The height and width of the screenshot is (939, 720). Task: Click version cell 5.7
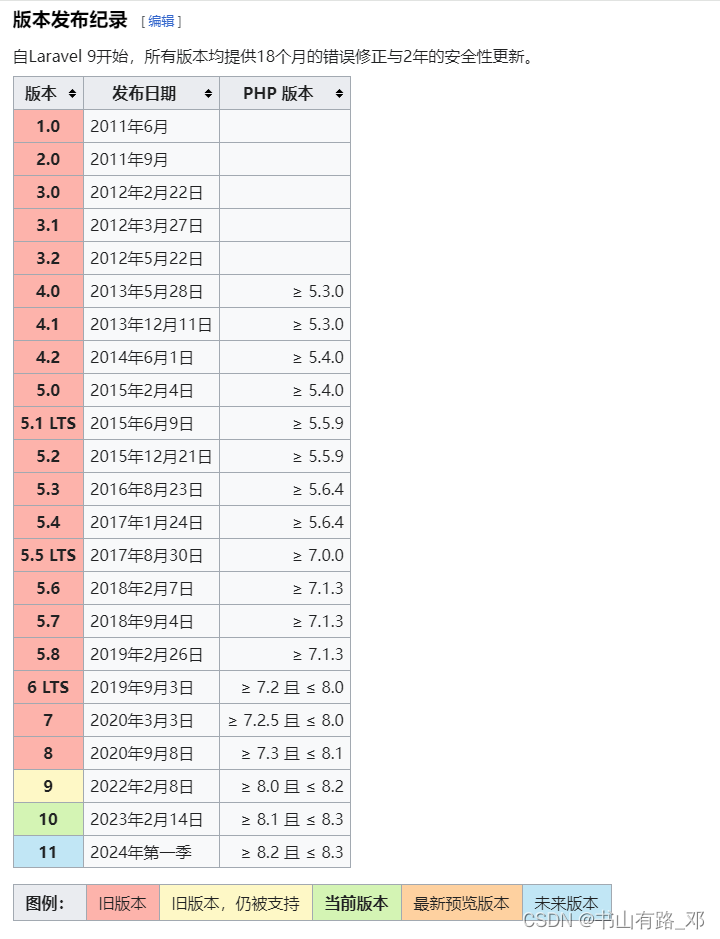pyautogui.click(x=49, y=621)
